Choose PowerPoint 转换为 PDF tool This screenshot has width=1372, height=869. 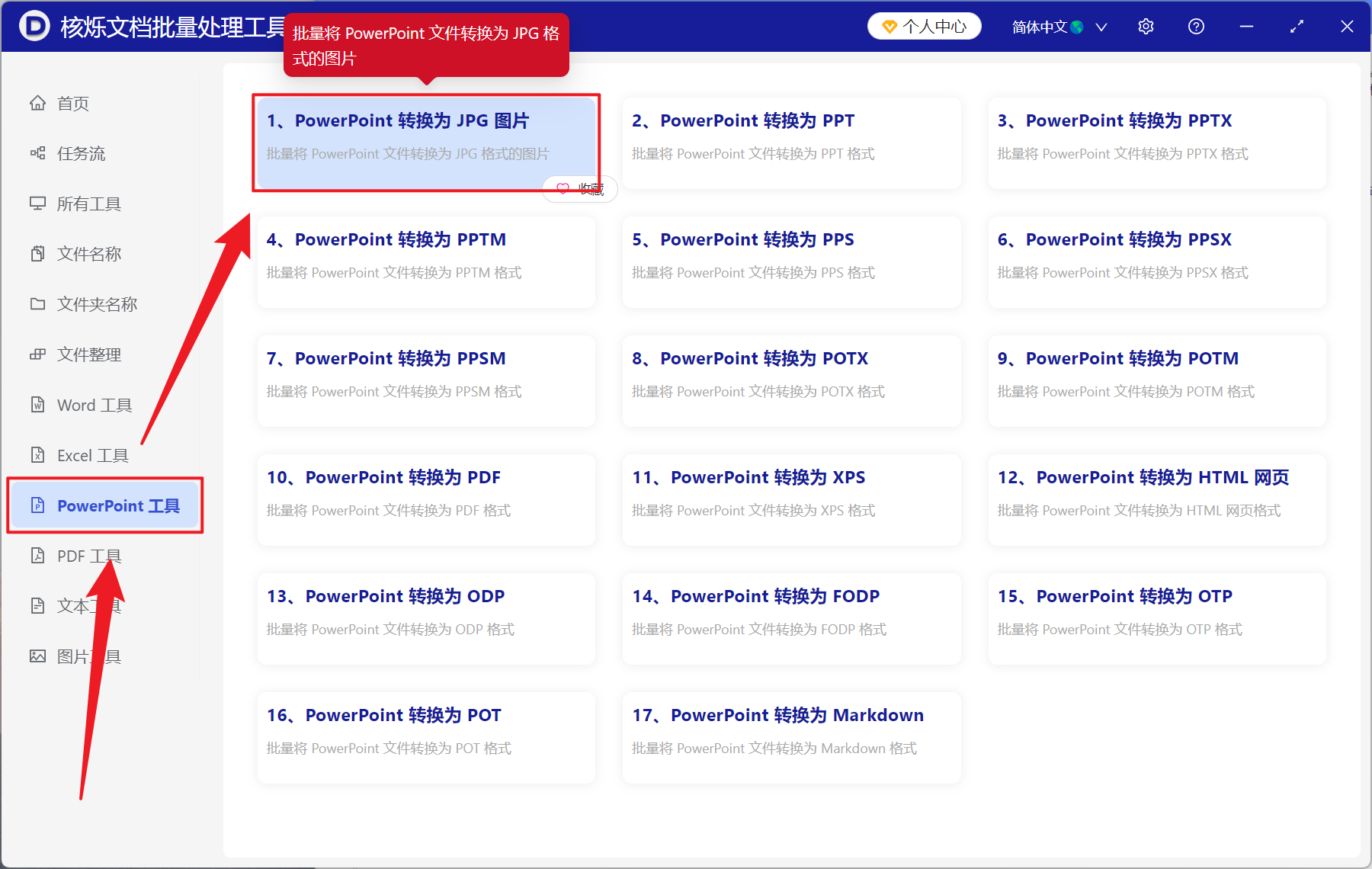(426, 499)
